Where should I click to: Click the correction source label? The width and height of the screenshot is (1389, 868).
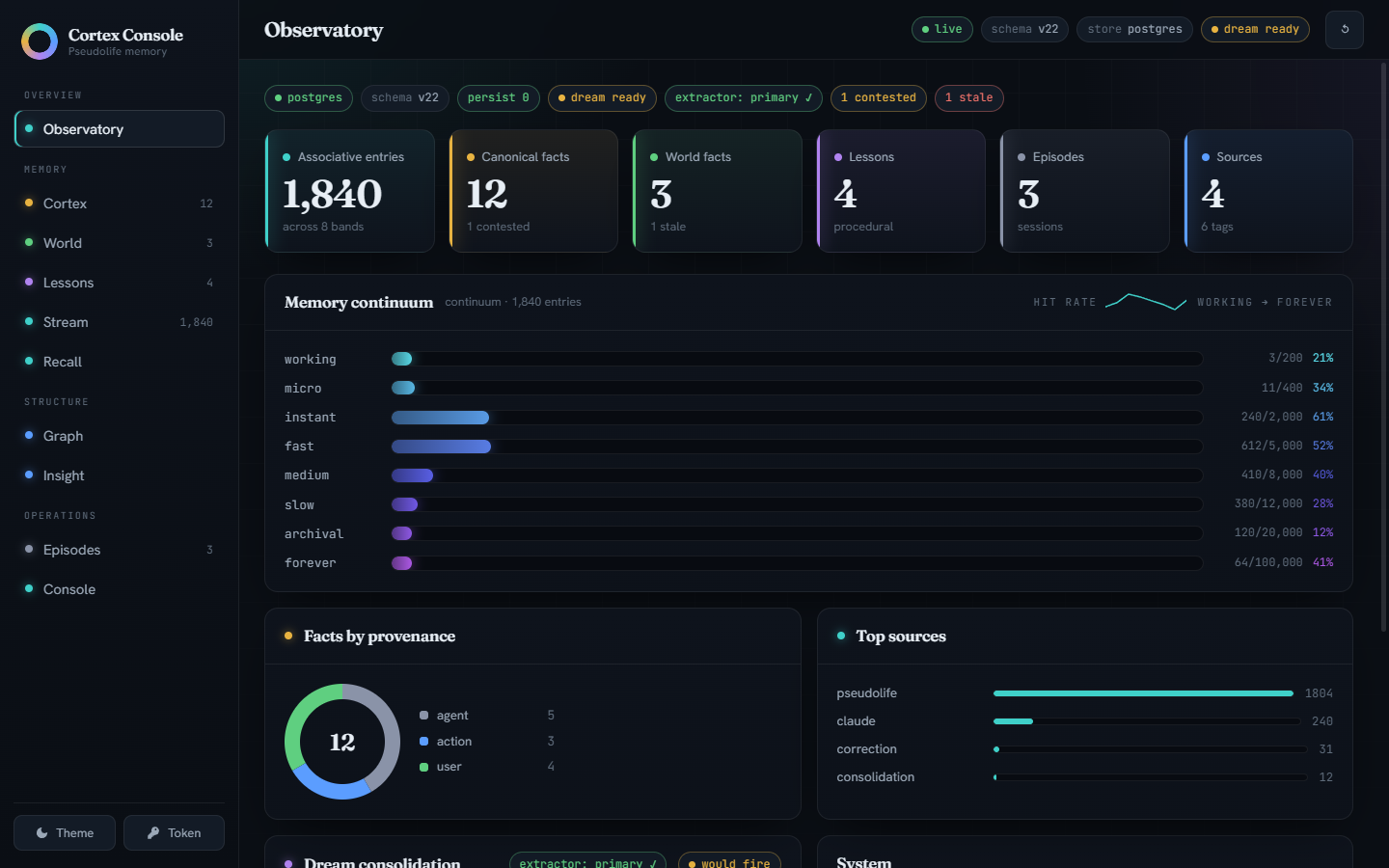(866, 749)
